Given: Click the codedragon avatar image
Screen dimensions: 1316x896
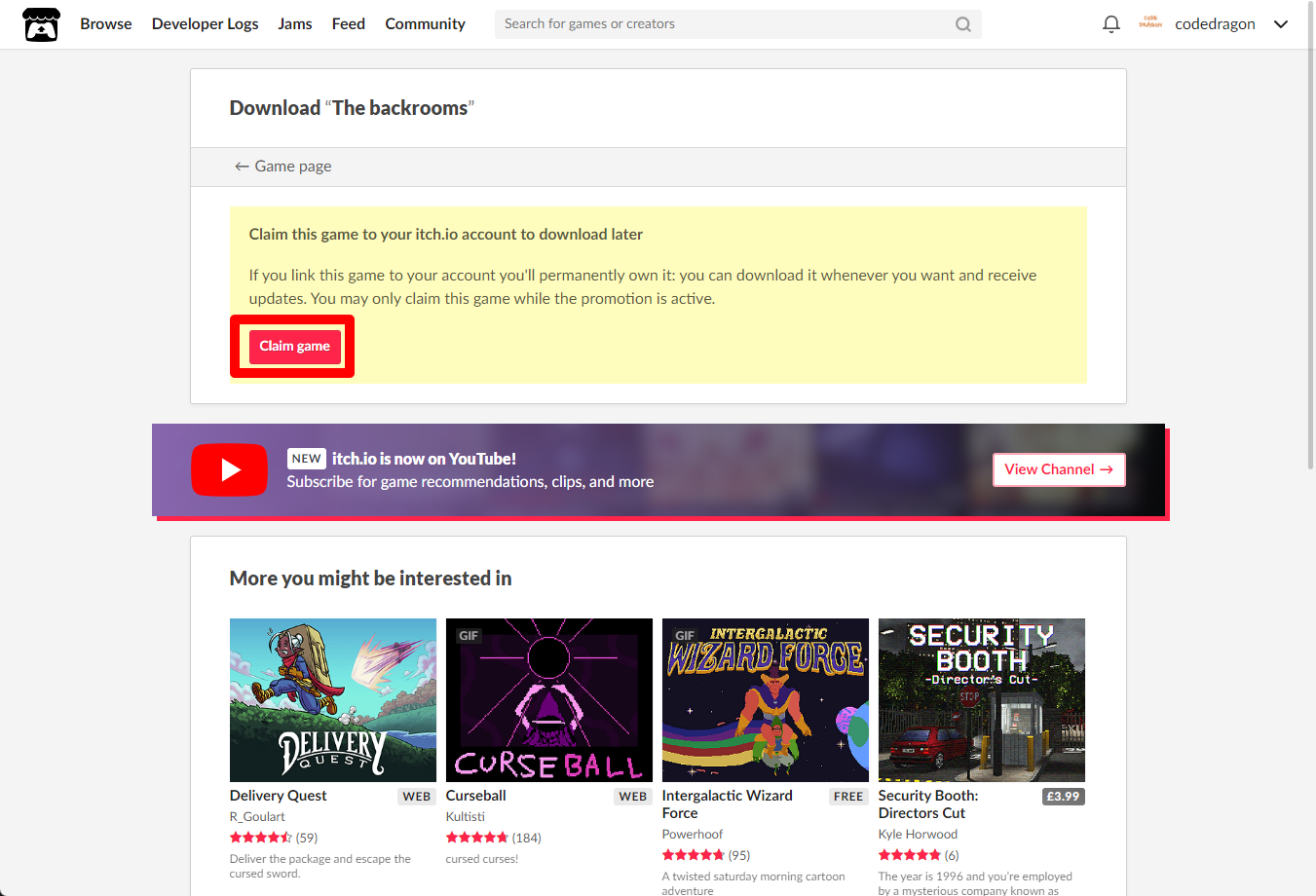Looking at the screenshot, I should (x=1150, y=23).
